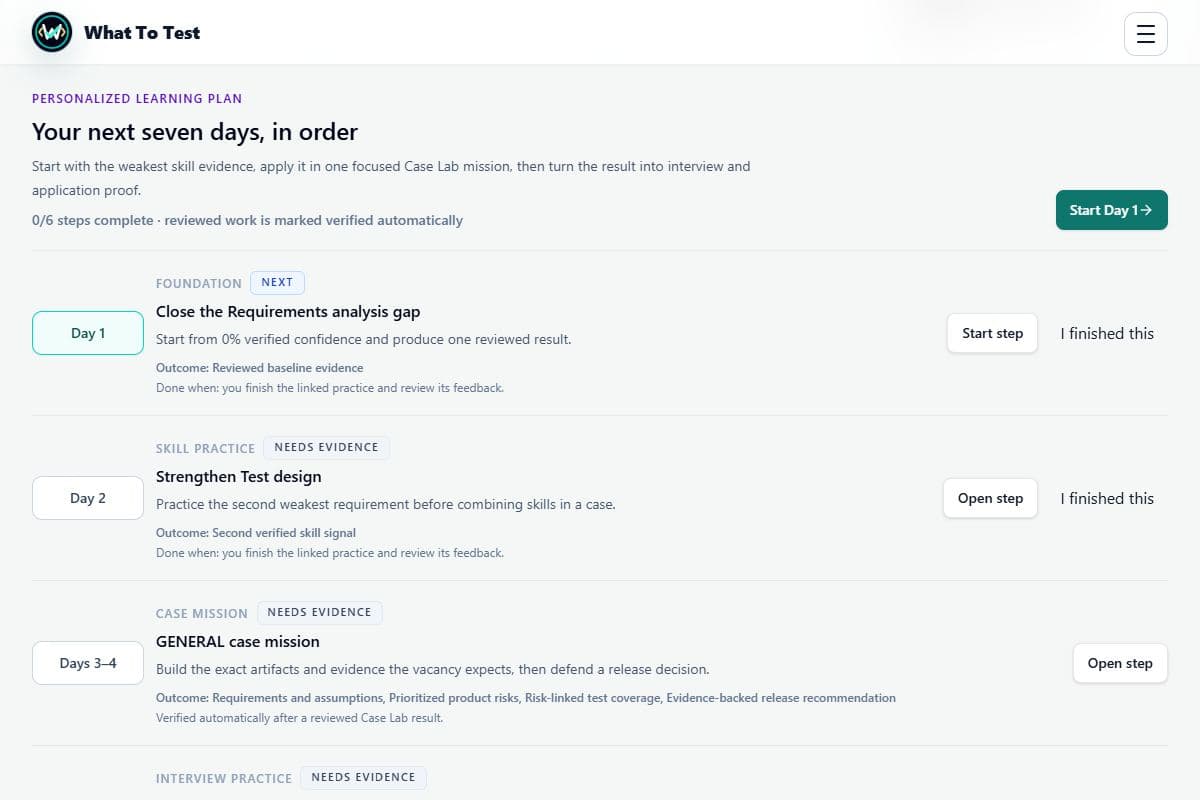Click the Personalized Learning Plan label
The height and width of the screenshot is (800, 1200).
[x=137, y=99]
